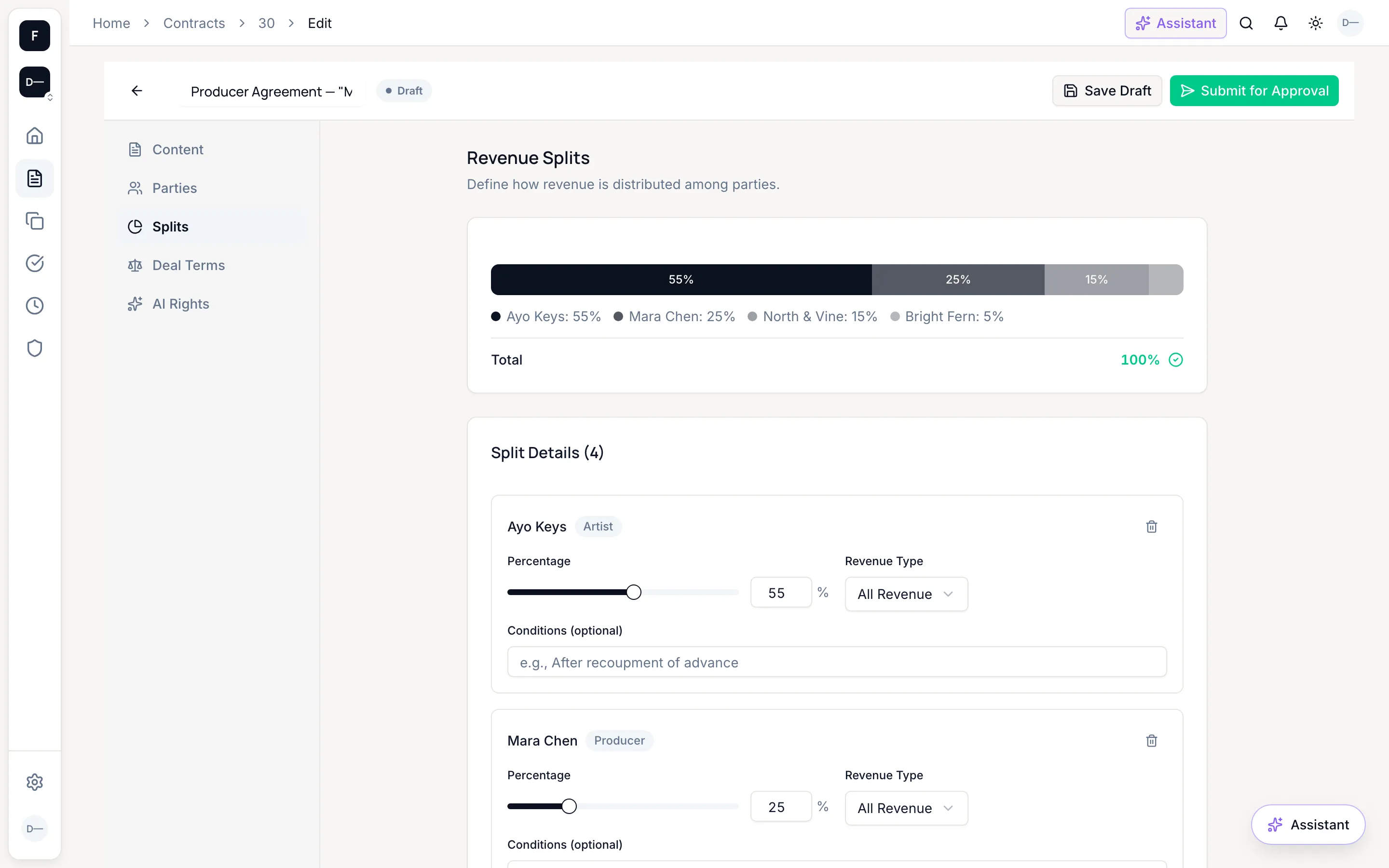Open the notifications bell

coord(1280,24)
